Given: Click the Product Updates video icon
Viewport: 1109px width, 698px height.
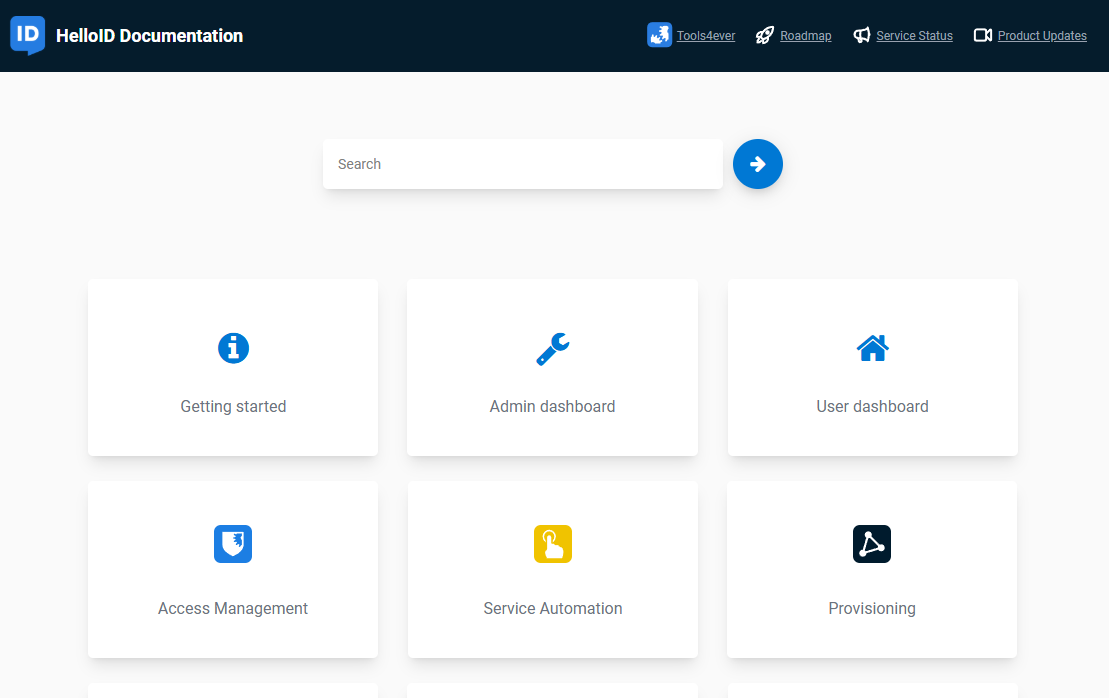Looking at the screenshot, I should point(983,35).
